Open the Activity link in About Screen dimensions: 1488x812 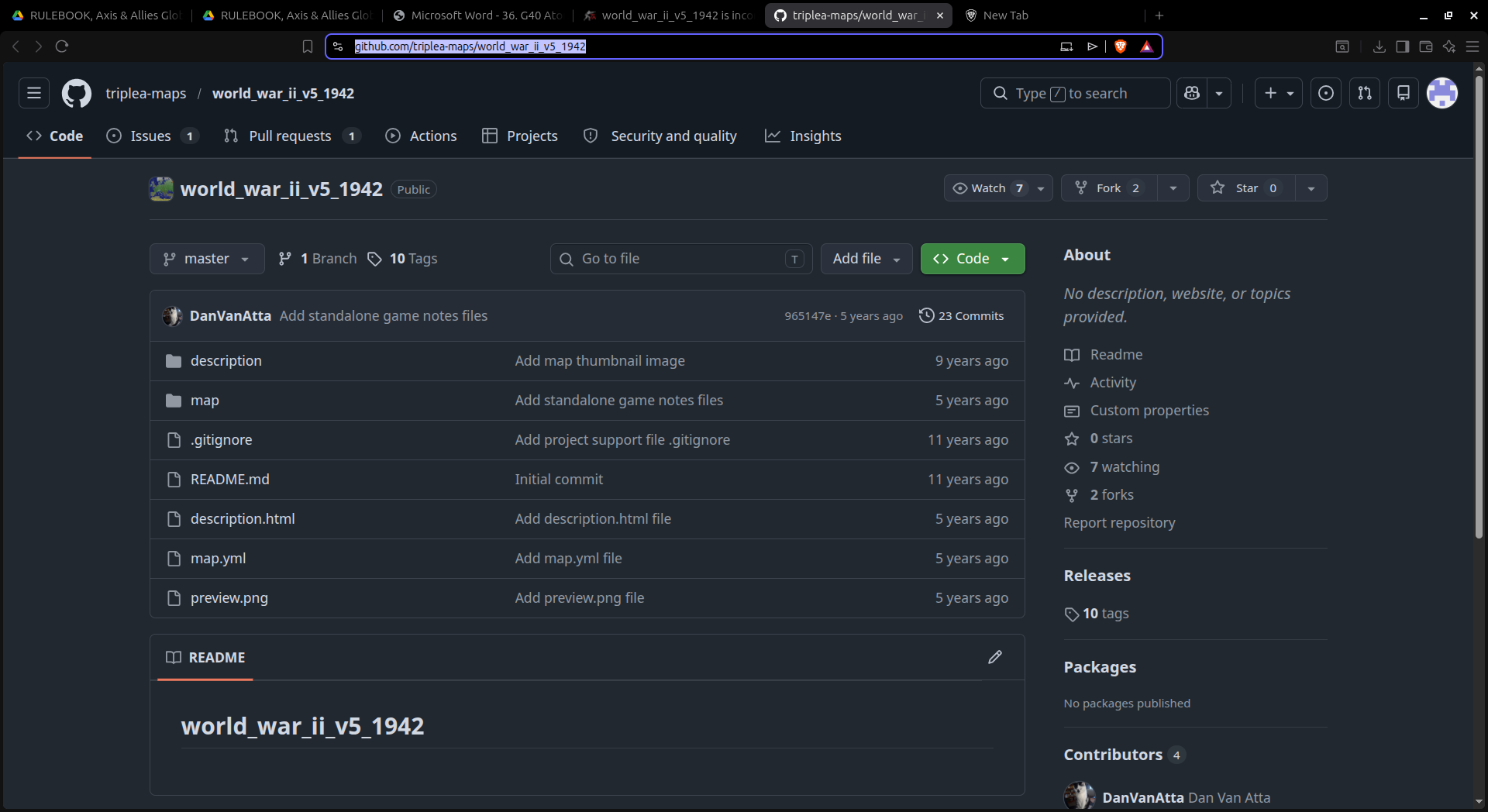point(1113,383)
